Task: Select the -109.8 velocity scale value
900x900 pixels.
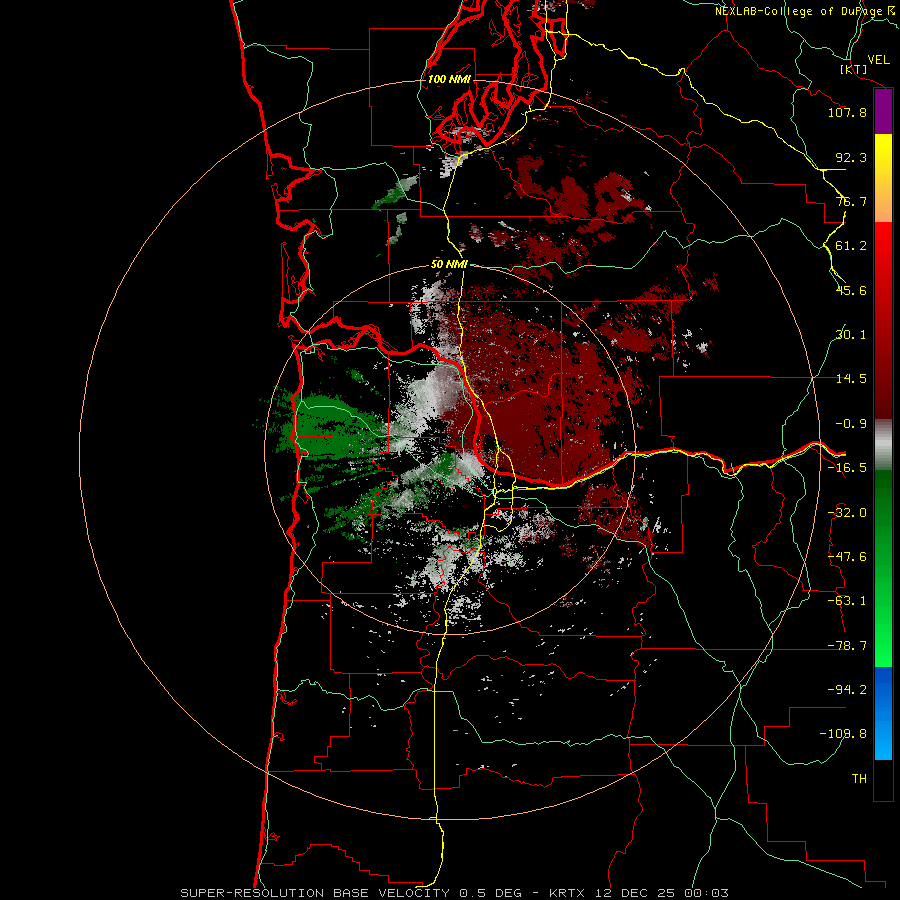Action: pos(844,734)
